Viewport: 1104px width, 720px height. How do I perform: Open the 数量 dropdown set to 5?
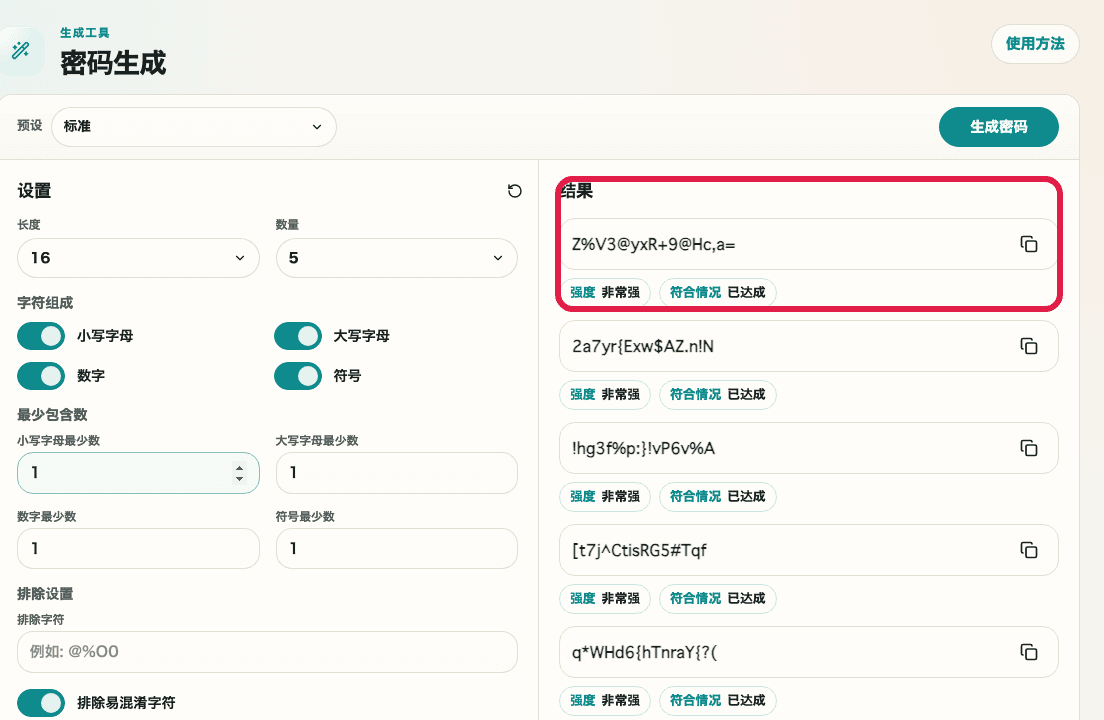pos(396,258)
